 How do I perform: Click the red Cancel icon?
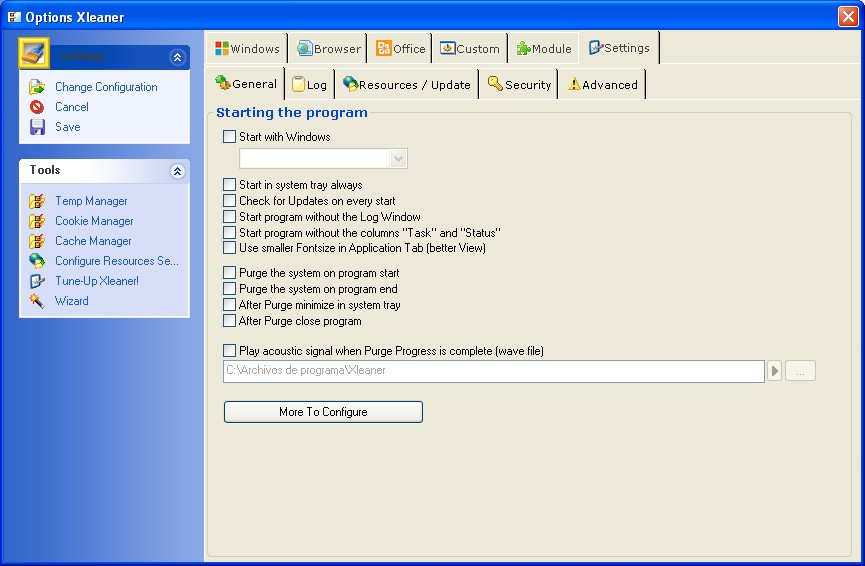pos(37,107)
